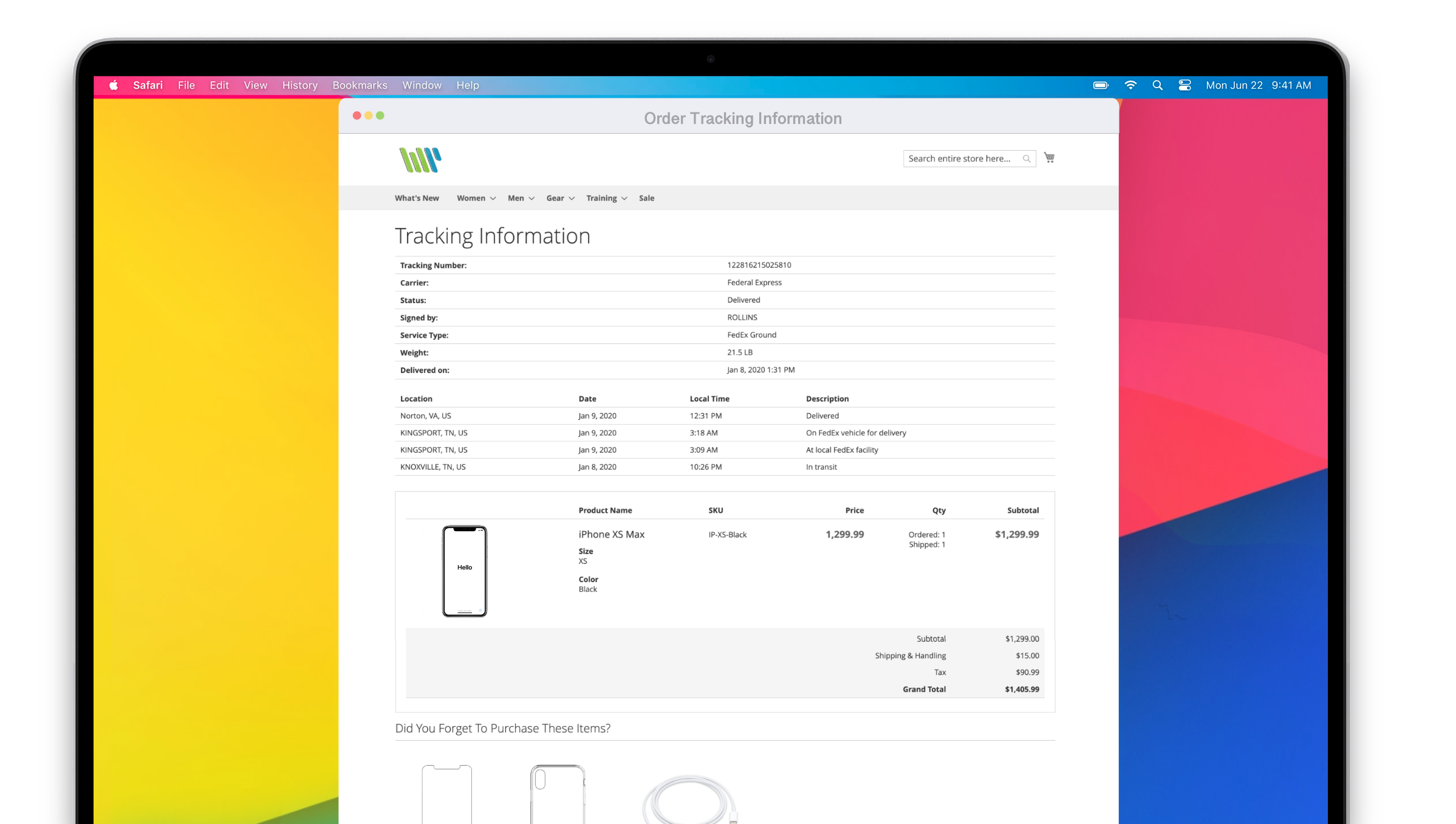1456x824 pixels.
Task: Open the Bookmarks menu
Action: (x=360, y=85)
